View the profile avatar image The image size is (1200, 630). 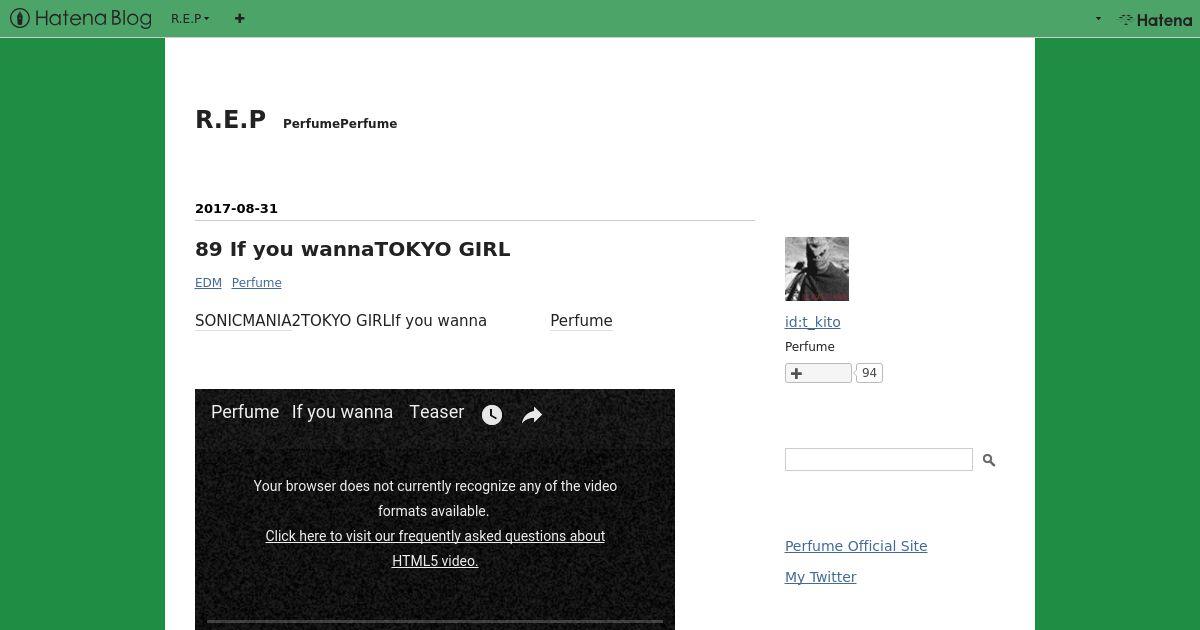tap(817, 269)
